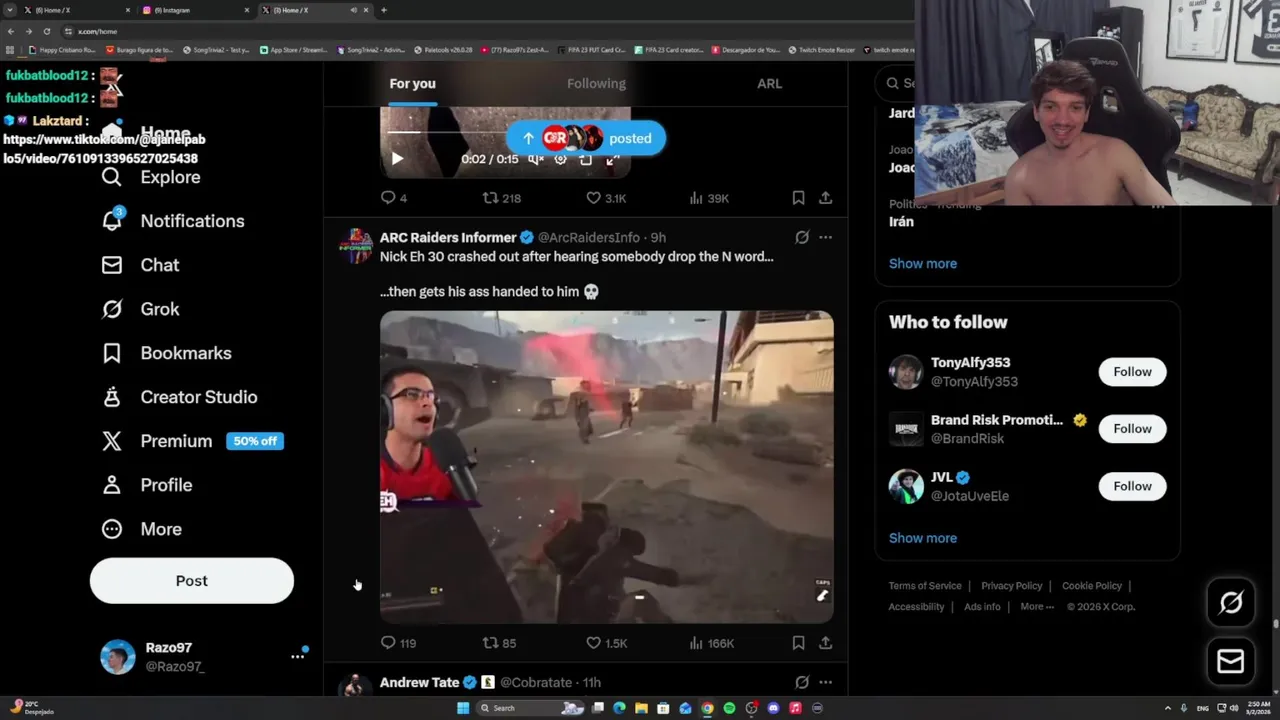Follow JVL @JotaUveEle

(x=1132, y=486)
